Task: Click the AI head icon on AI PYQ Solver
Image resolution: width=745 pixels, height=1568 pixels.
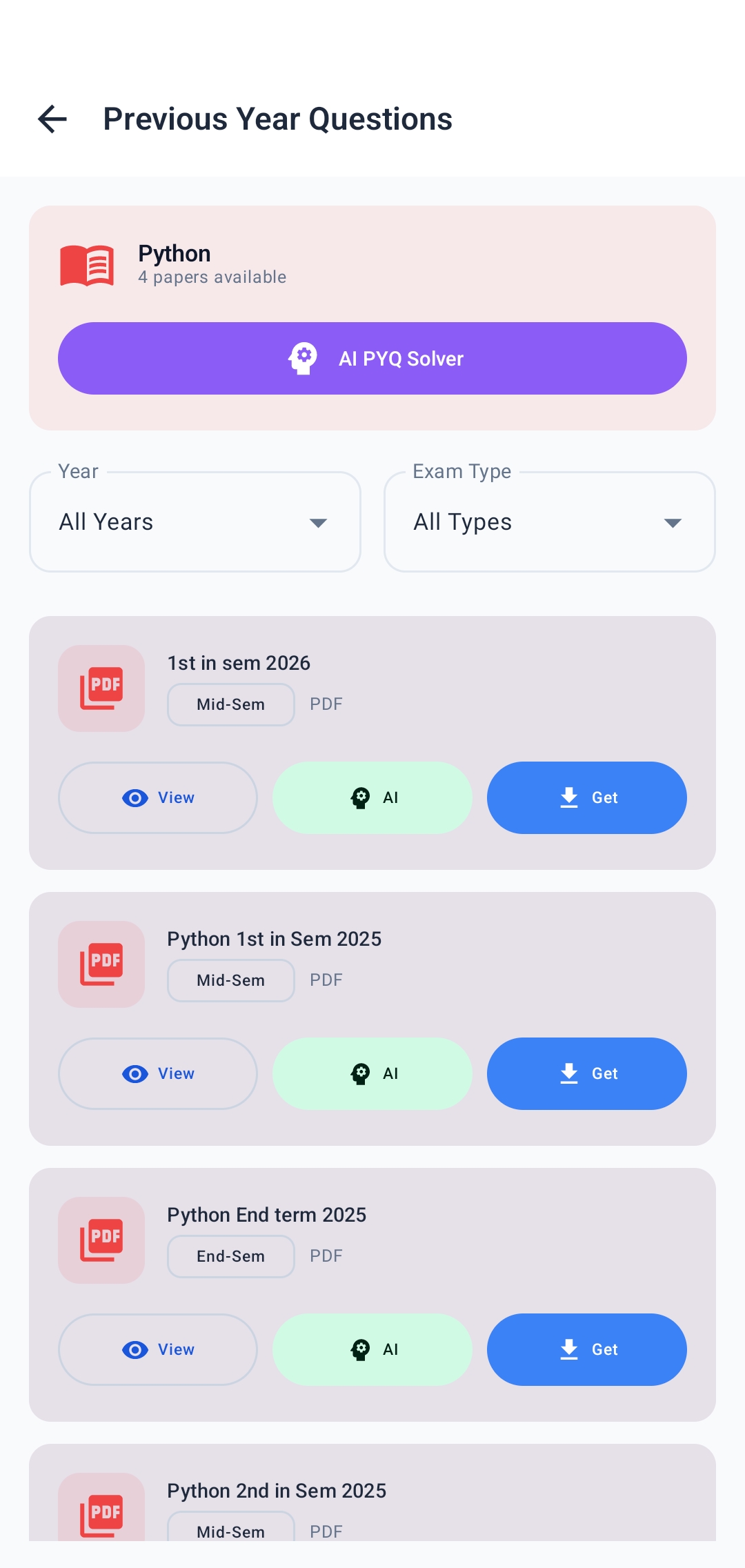Action: tap(302, 357)
